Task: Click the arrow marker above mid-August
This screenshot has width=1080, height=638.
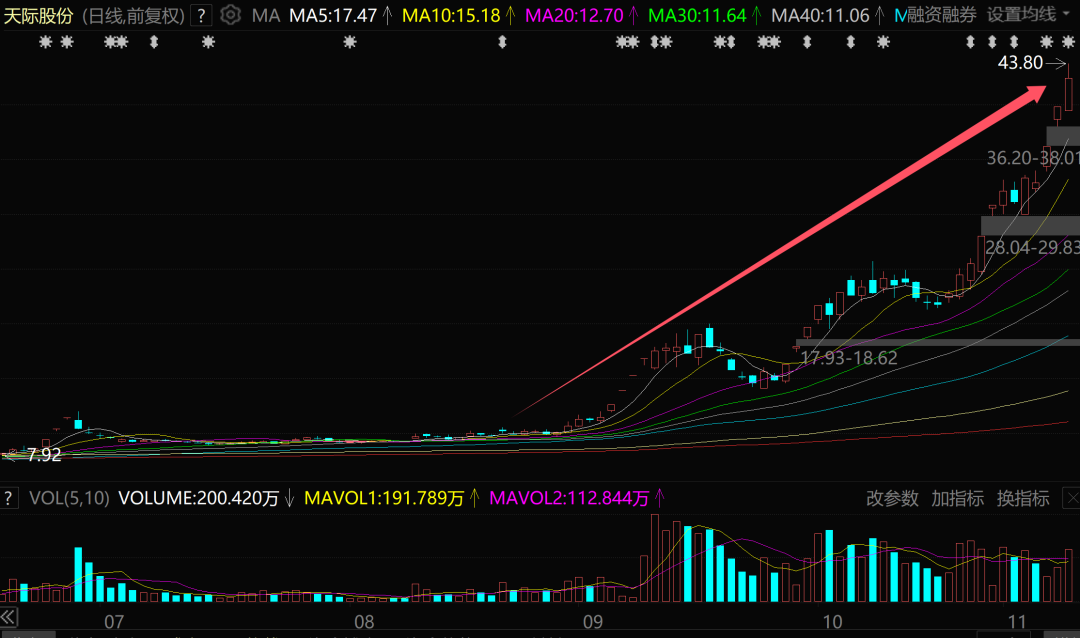Action: (x=502, y=42)
